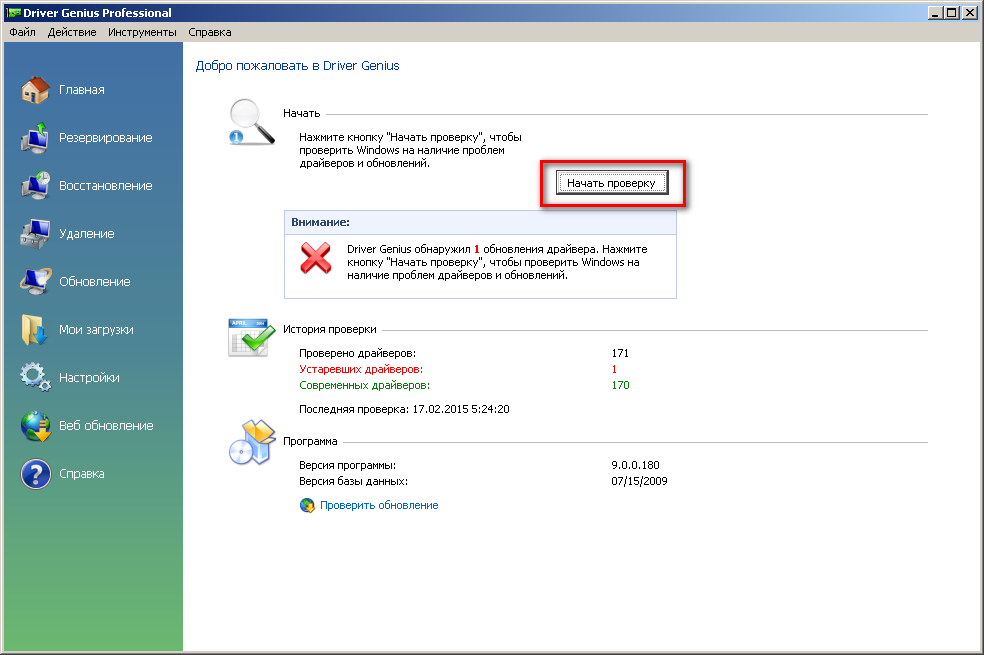The image size is (984, 655).
Task: Click the software box program icon
Action: [252, 443]
